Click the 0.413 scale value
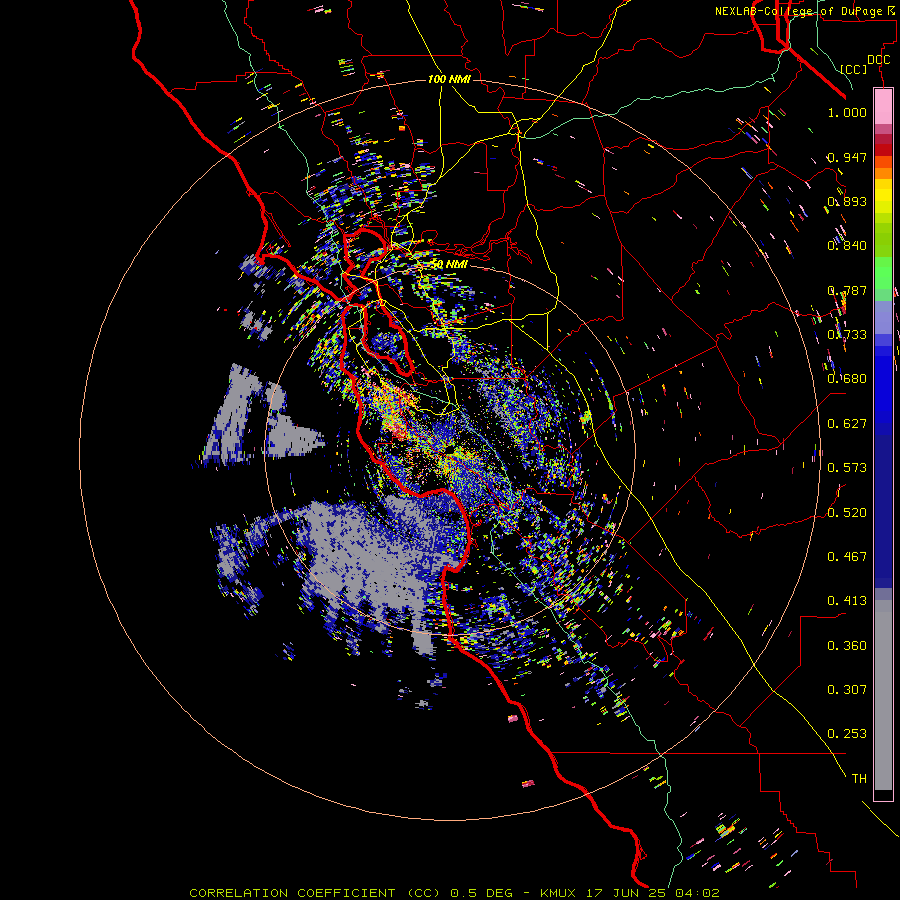 click(x=847, y=601)
